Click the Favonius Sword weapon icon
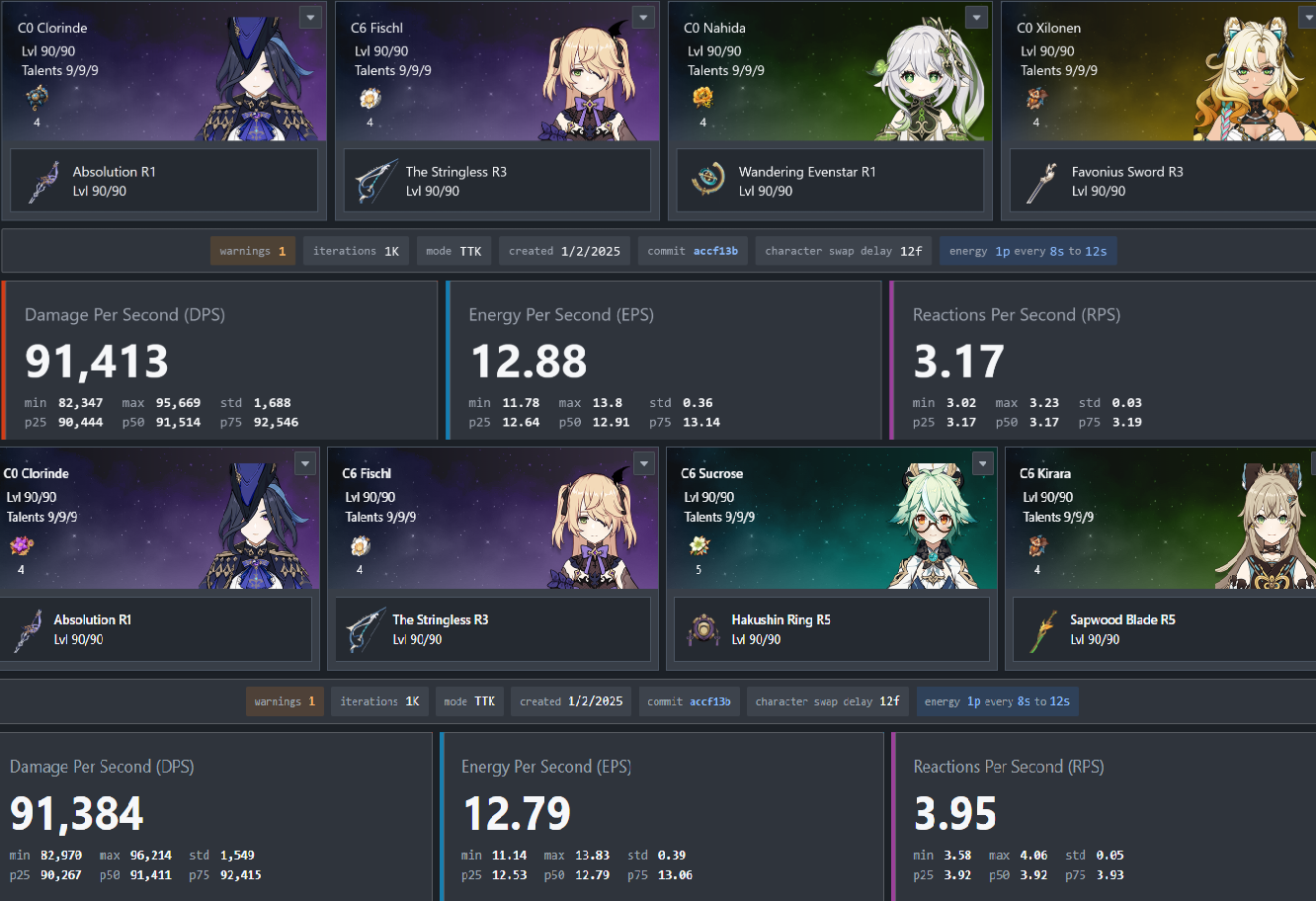This screenshot has height=901, width=1316. (1040, 181)
